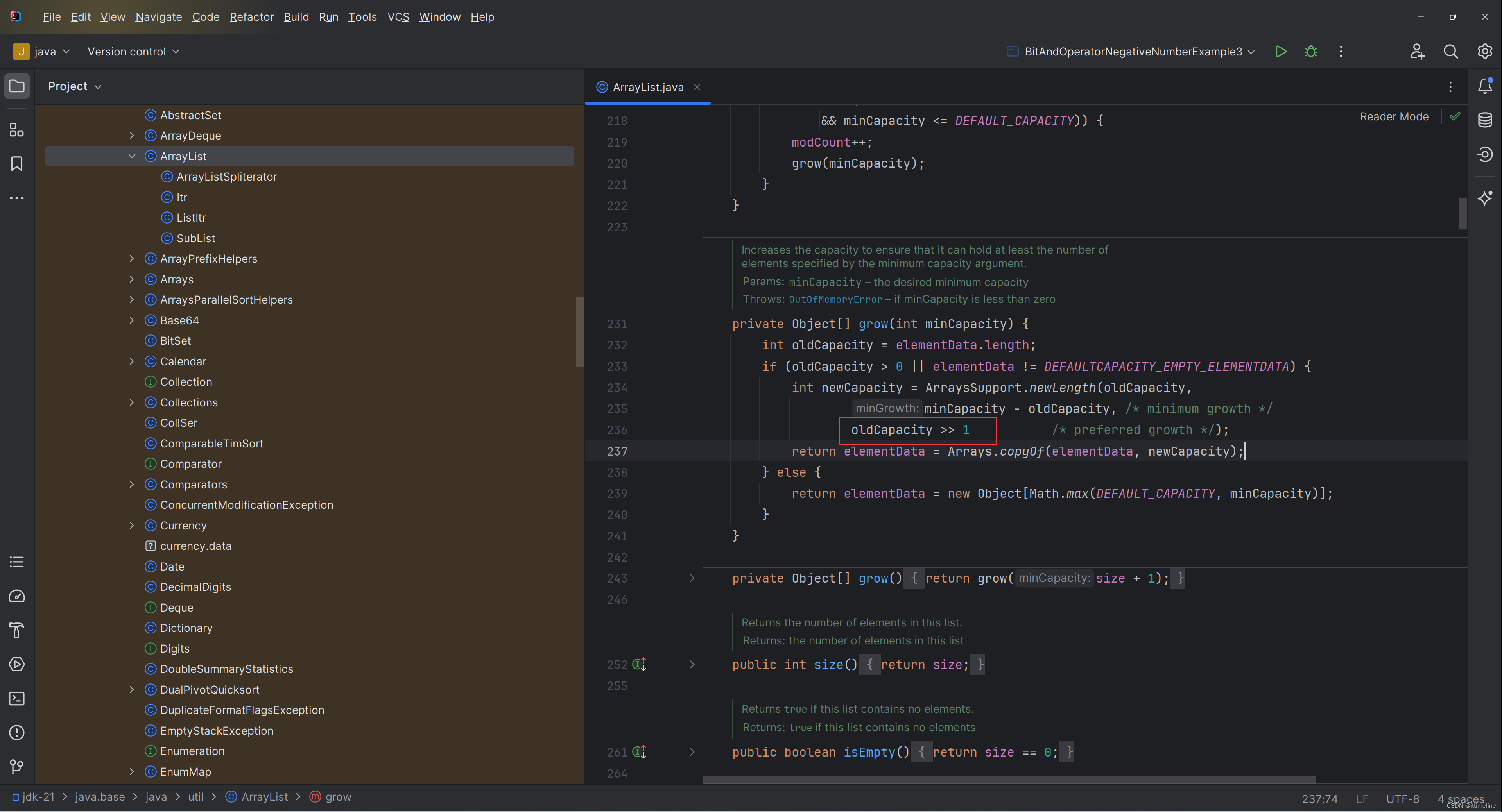Click editor vertical scrollbar thumb
Viewport: 1502px width, 812px height.
tap(1463, 213)
